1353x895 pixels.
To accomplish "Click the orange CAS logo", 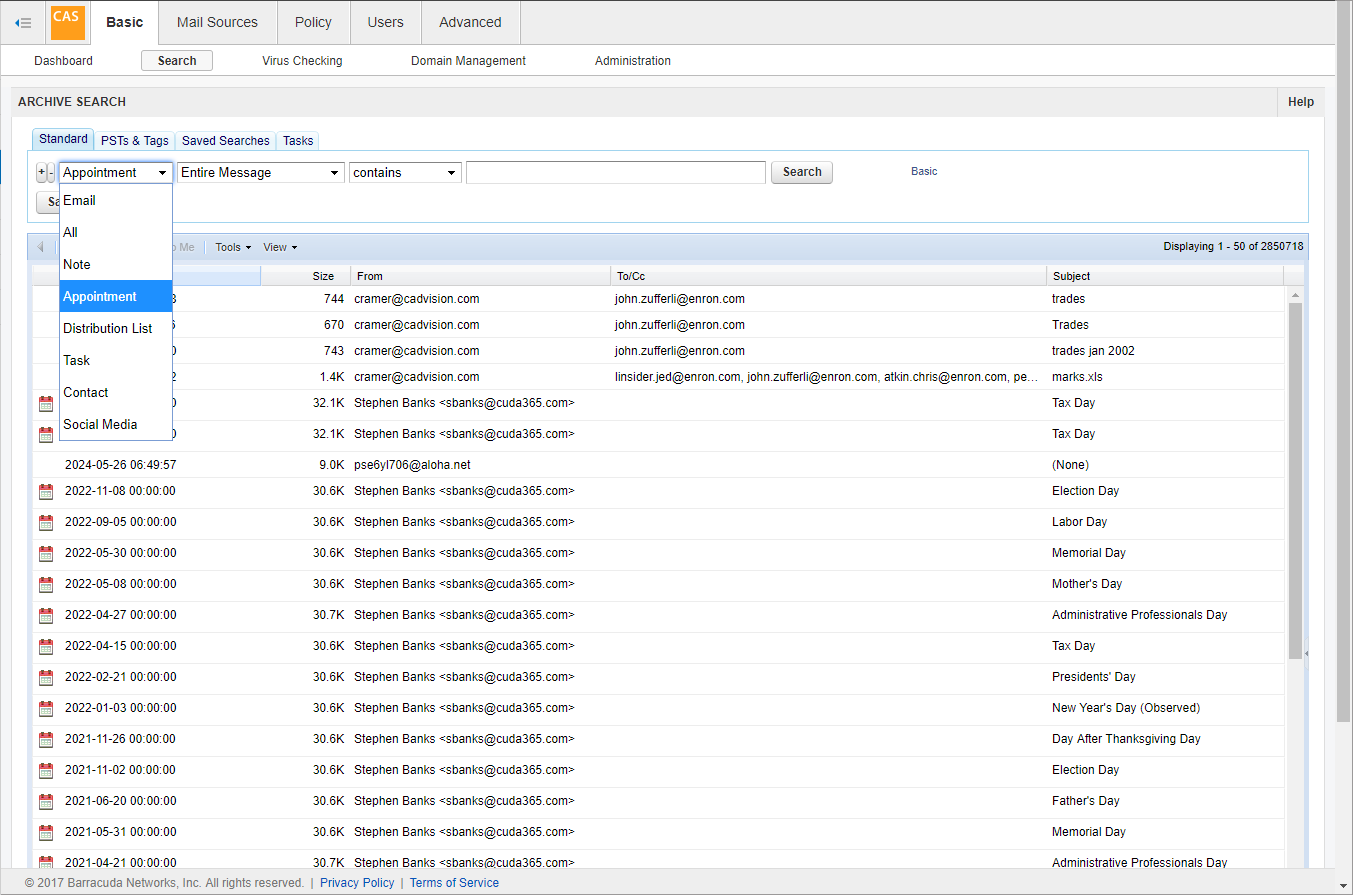I will pos(68,22).
